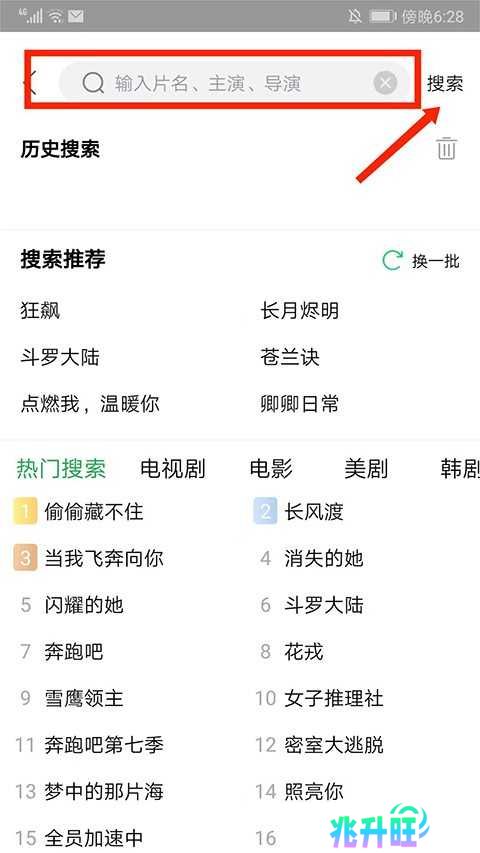This screenshot has width=480, height=853.
Task: Focus the 输入片名、主演、导演 search field
Action: (235, 83)
